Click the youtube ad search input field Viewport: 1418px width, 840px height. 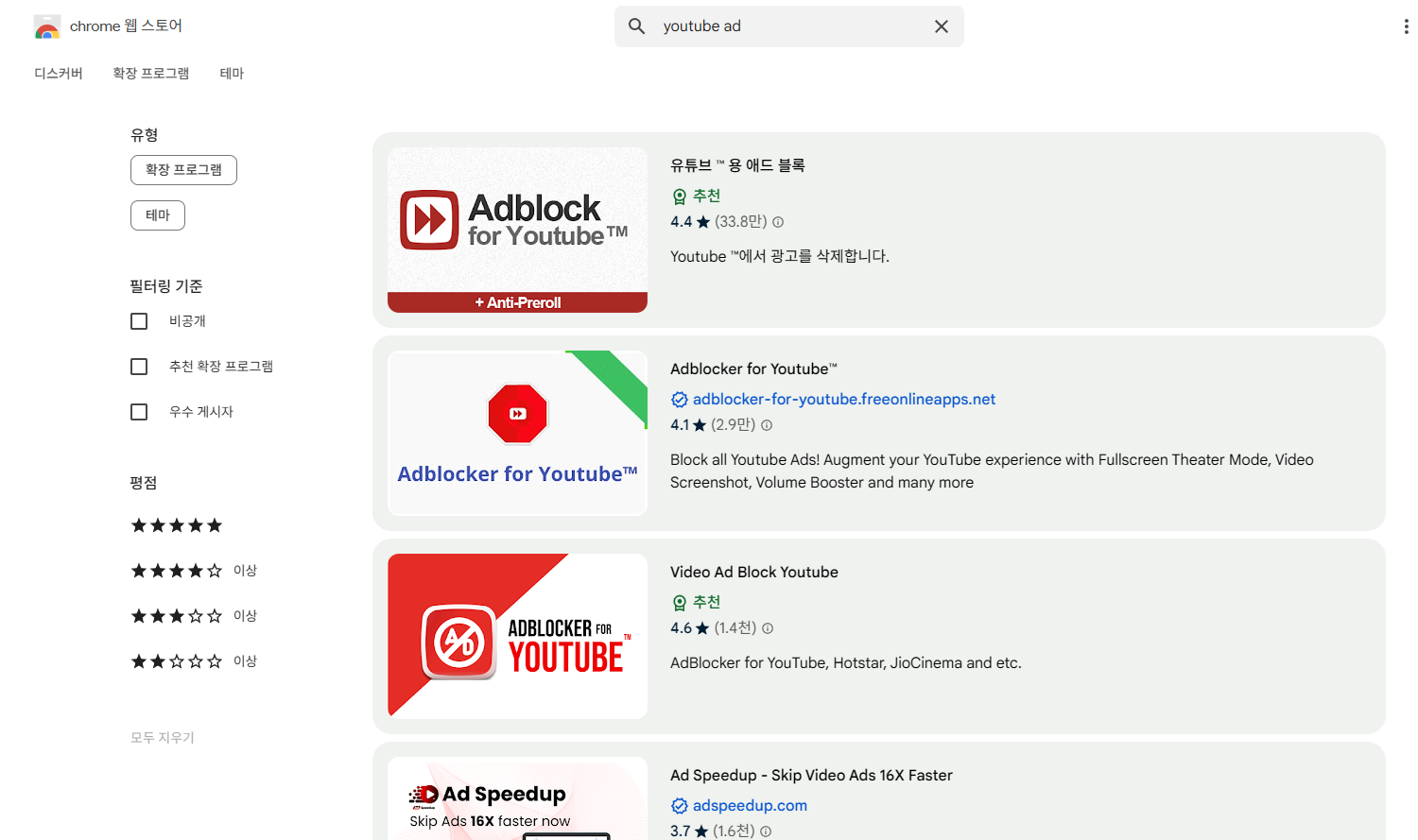(789, 26)
